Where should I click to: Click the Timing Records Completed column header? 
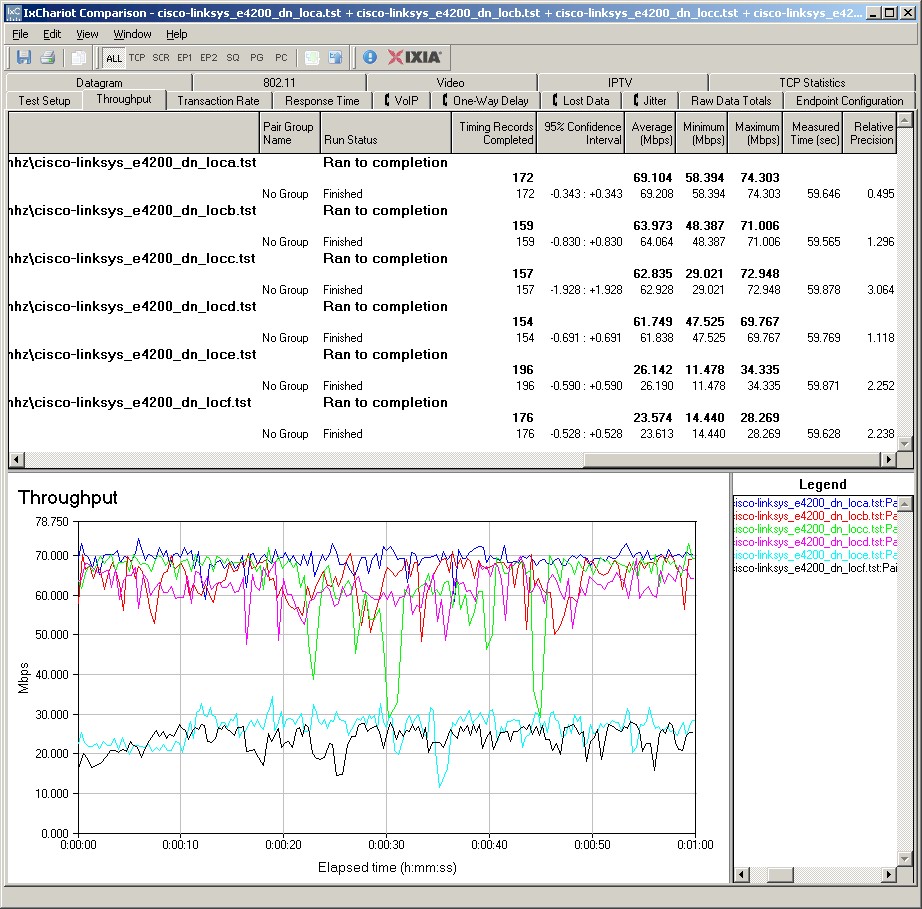(493, 133)
